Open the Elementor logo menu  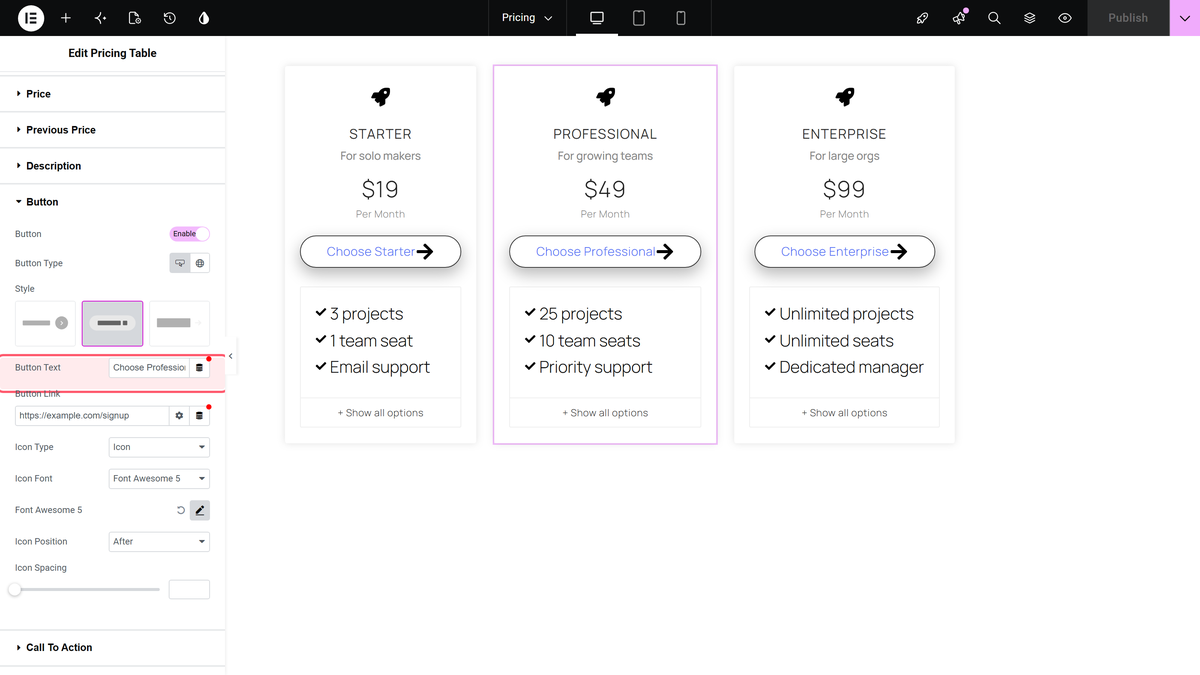click(x=31, y=18)
